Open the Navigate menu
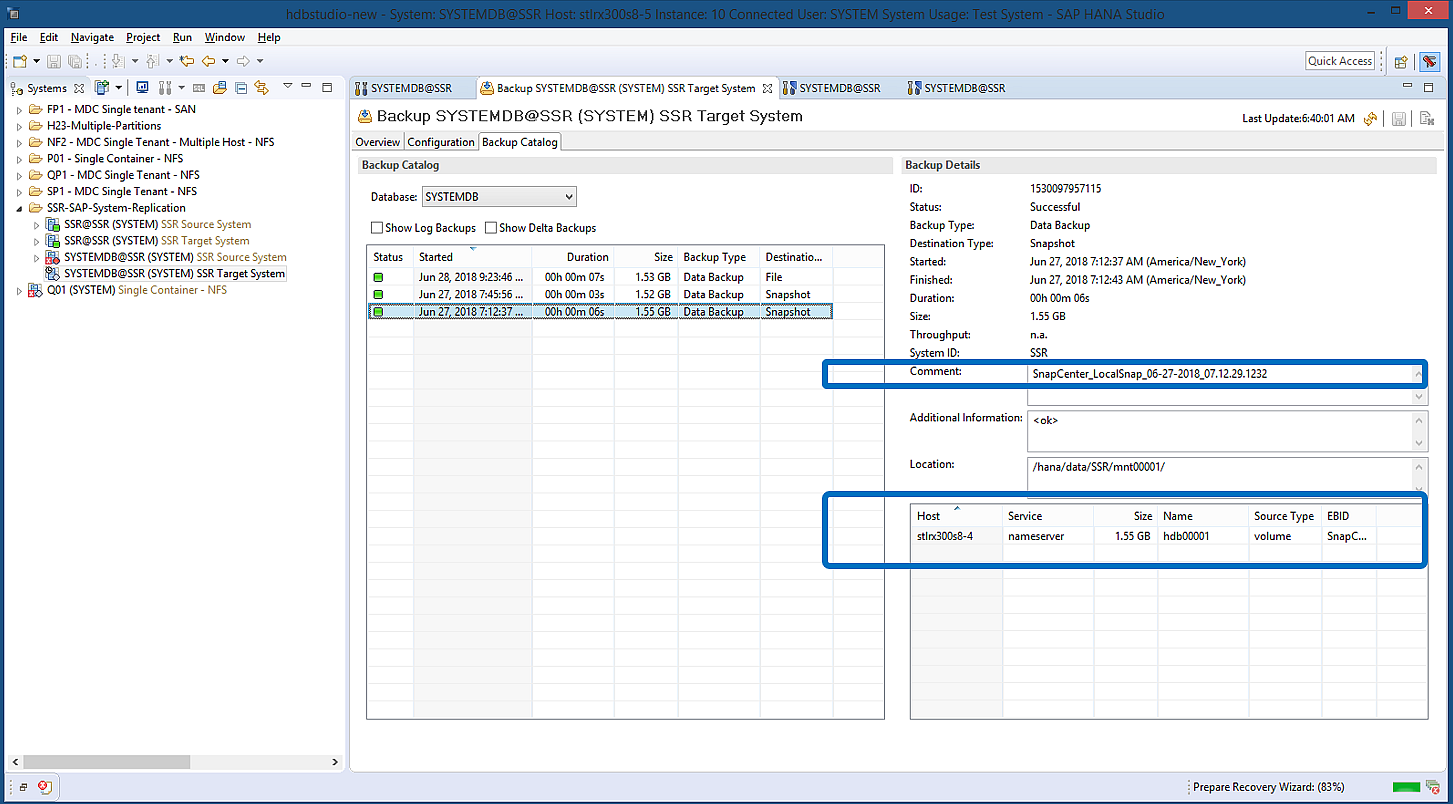The height and width of the screenshot is (804, 1453). point(92,37)
